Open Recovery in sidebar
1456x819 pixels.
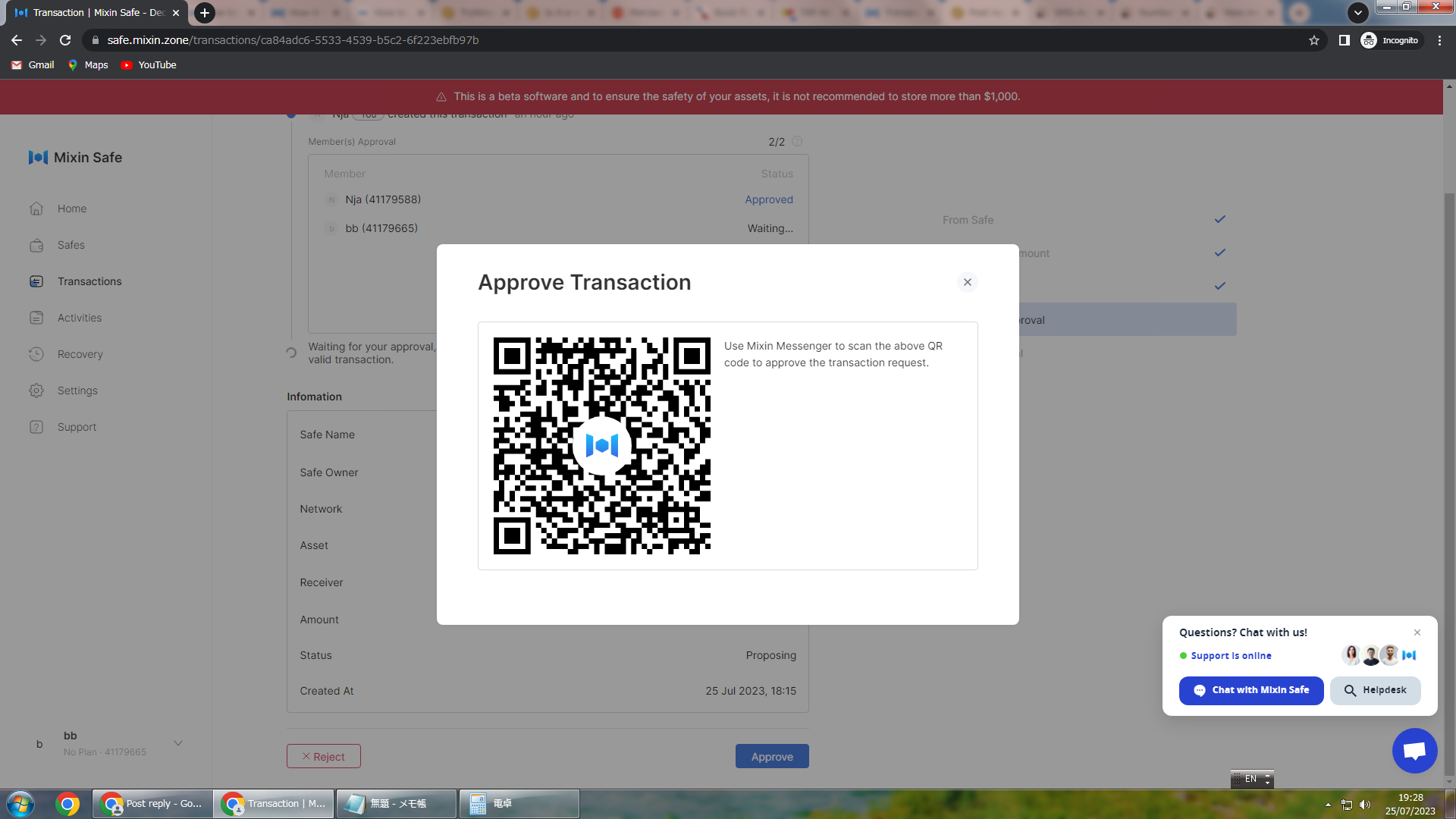[x=80, y=354]
